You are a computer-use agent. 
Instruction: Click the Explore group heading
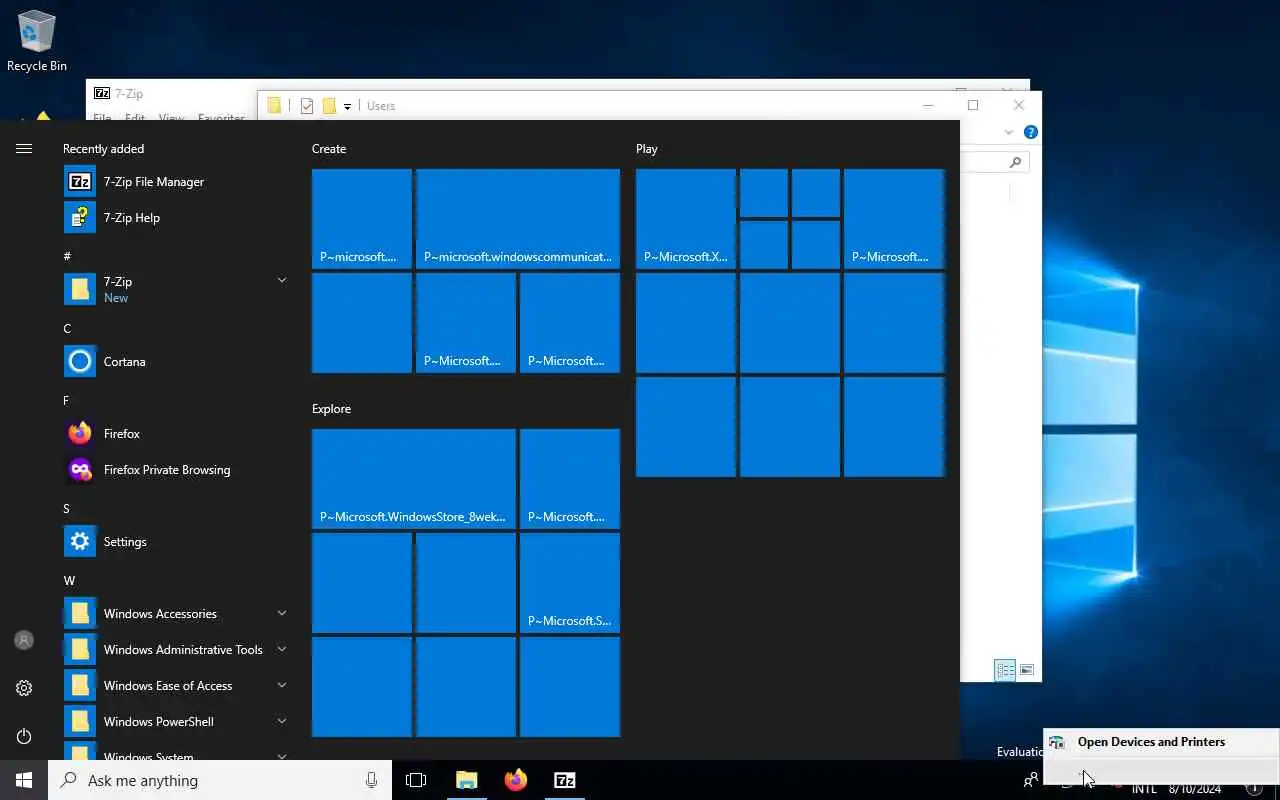click(x=331, y=409)
